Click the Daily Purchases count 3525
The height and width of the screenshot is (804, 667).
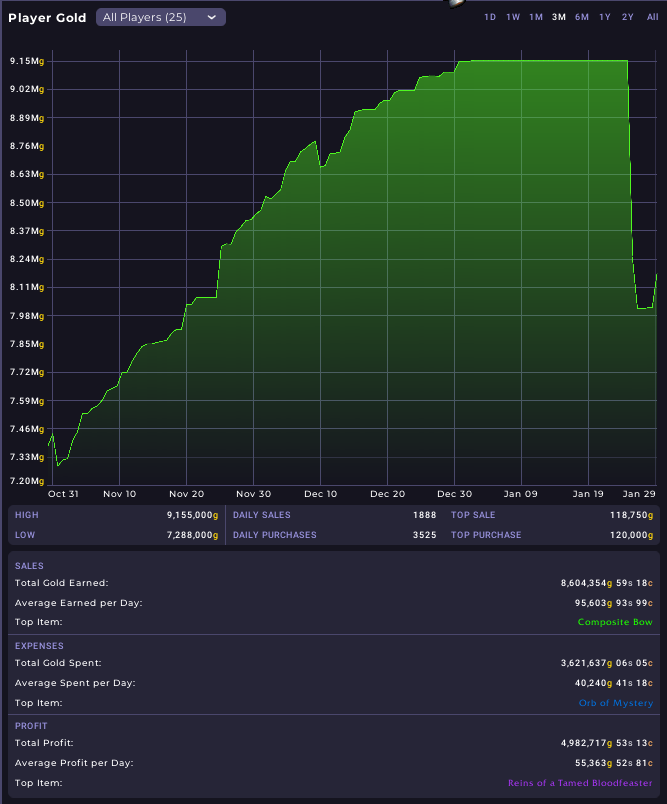point(424,535)
